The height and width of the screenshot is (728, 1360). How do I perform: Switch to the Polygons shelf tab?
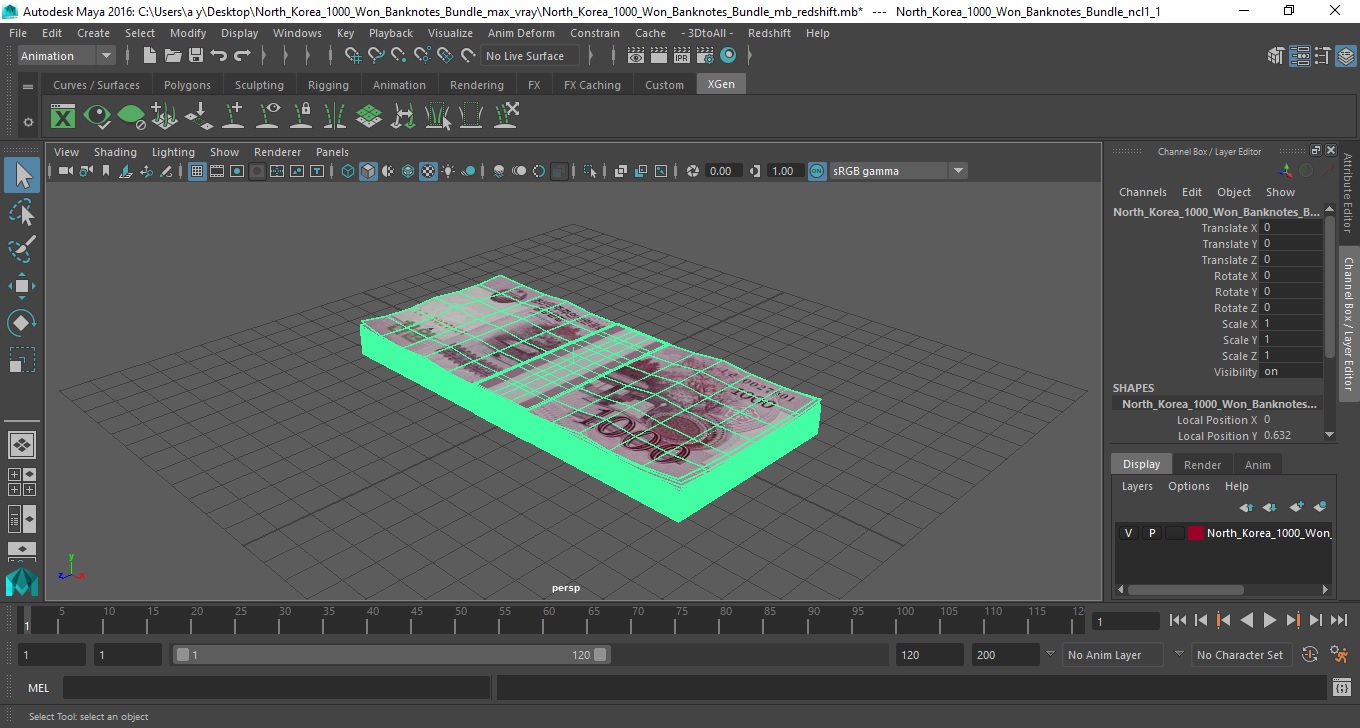click(x=187, y=85)
